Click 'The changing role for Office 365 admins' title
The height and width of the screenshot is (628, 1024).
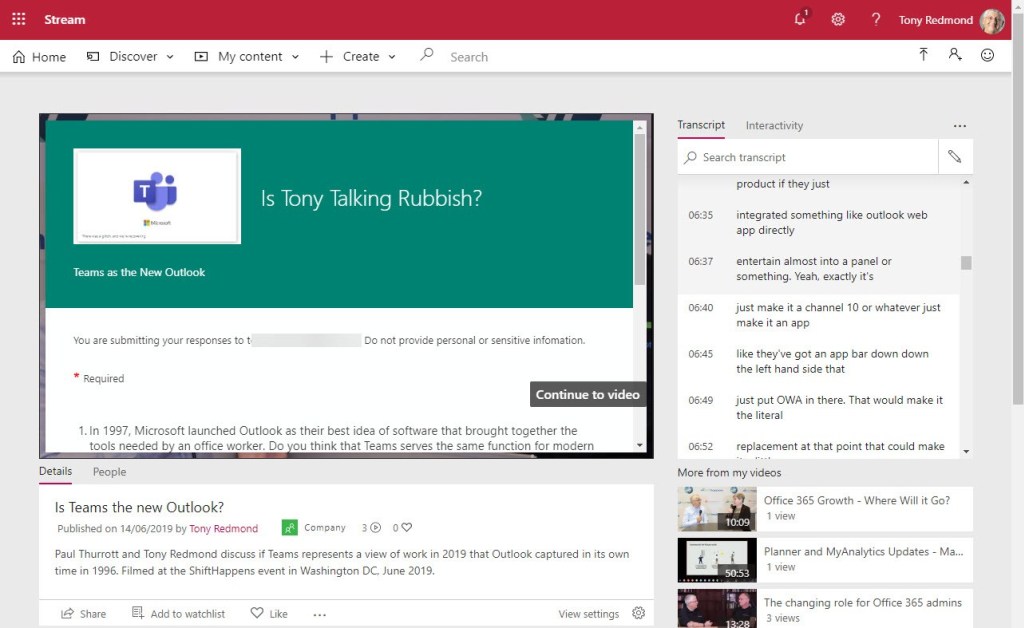[863, 603]
